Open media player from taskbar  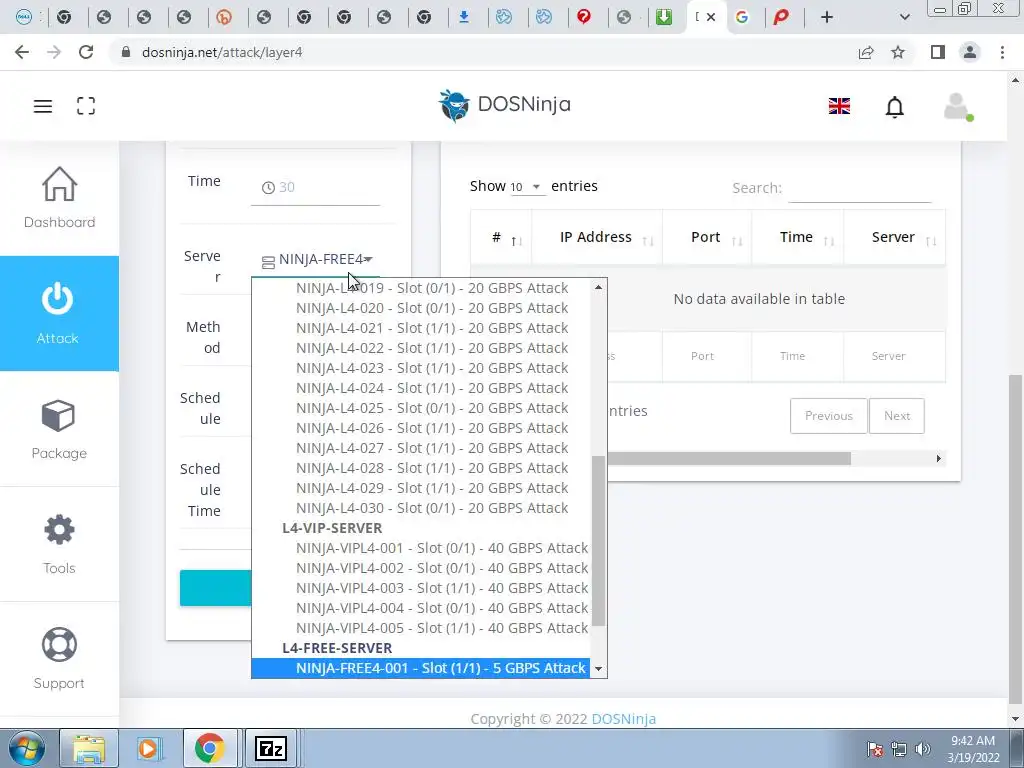click(x=148, y=748)
